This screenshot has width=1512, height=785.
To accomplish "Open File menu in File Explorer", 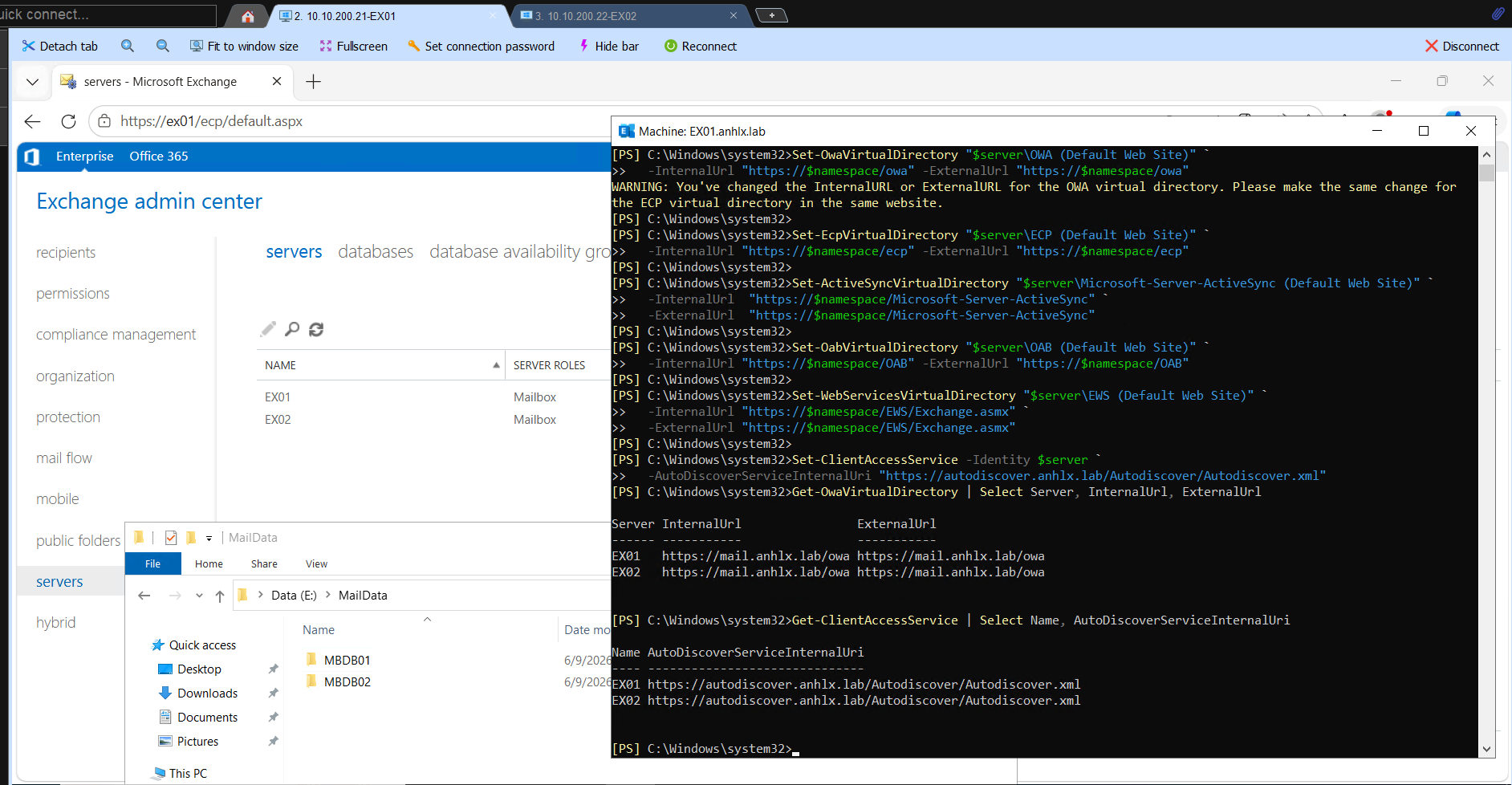I will [152, 564].
